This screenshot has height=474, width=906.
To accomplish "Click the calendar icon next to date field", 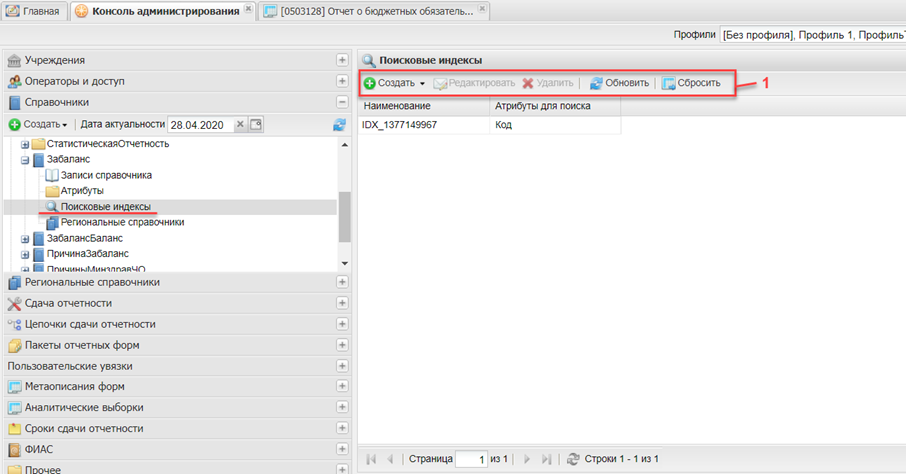I will point(256,124).
